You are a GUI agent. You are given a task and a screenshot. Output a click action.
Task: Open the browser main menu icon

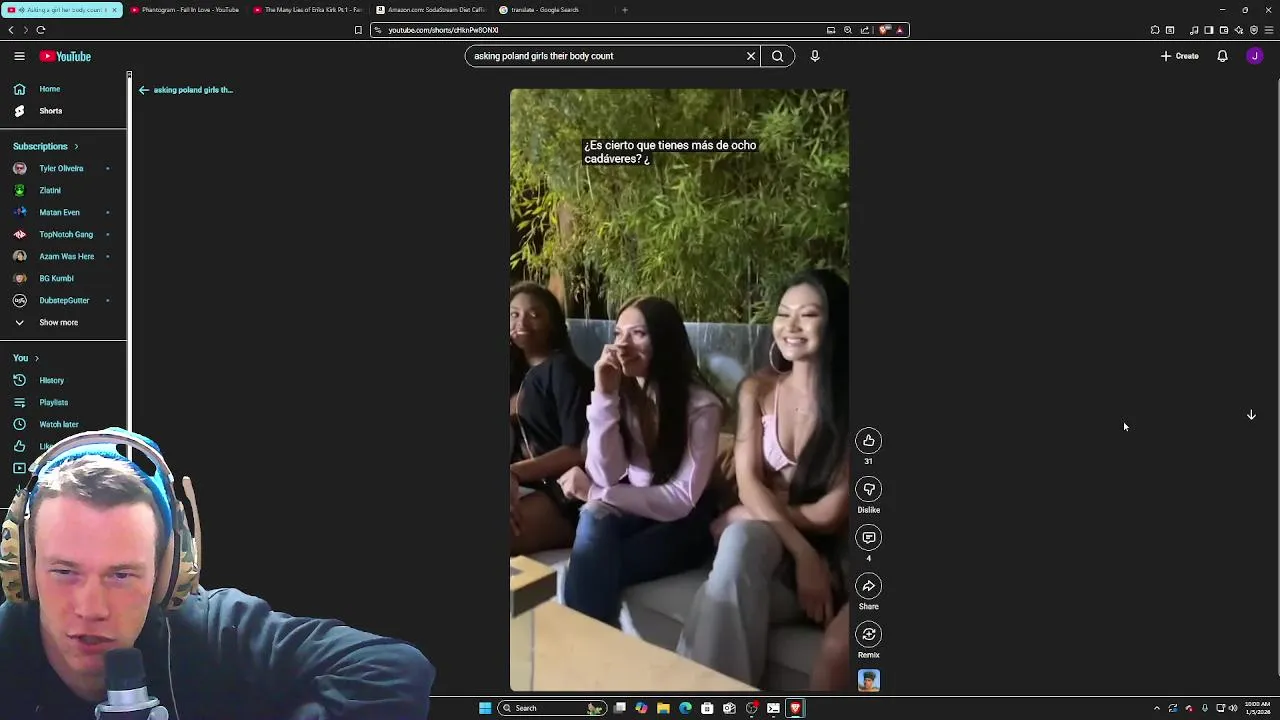1269,30
